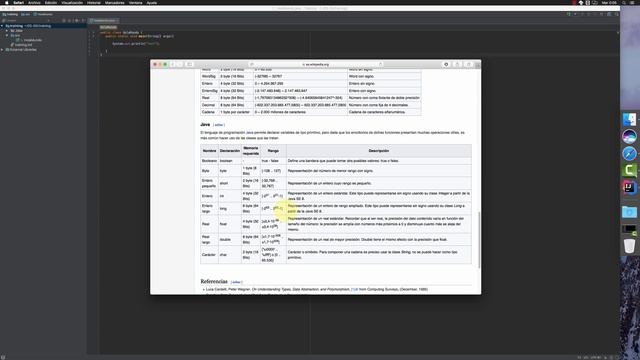Follow the 'Java' link in the paragraph

click(x=249, y=133)
